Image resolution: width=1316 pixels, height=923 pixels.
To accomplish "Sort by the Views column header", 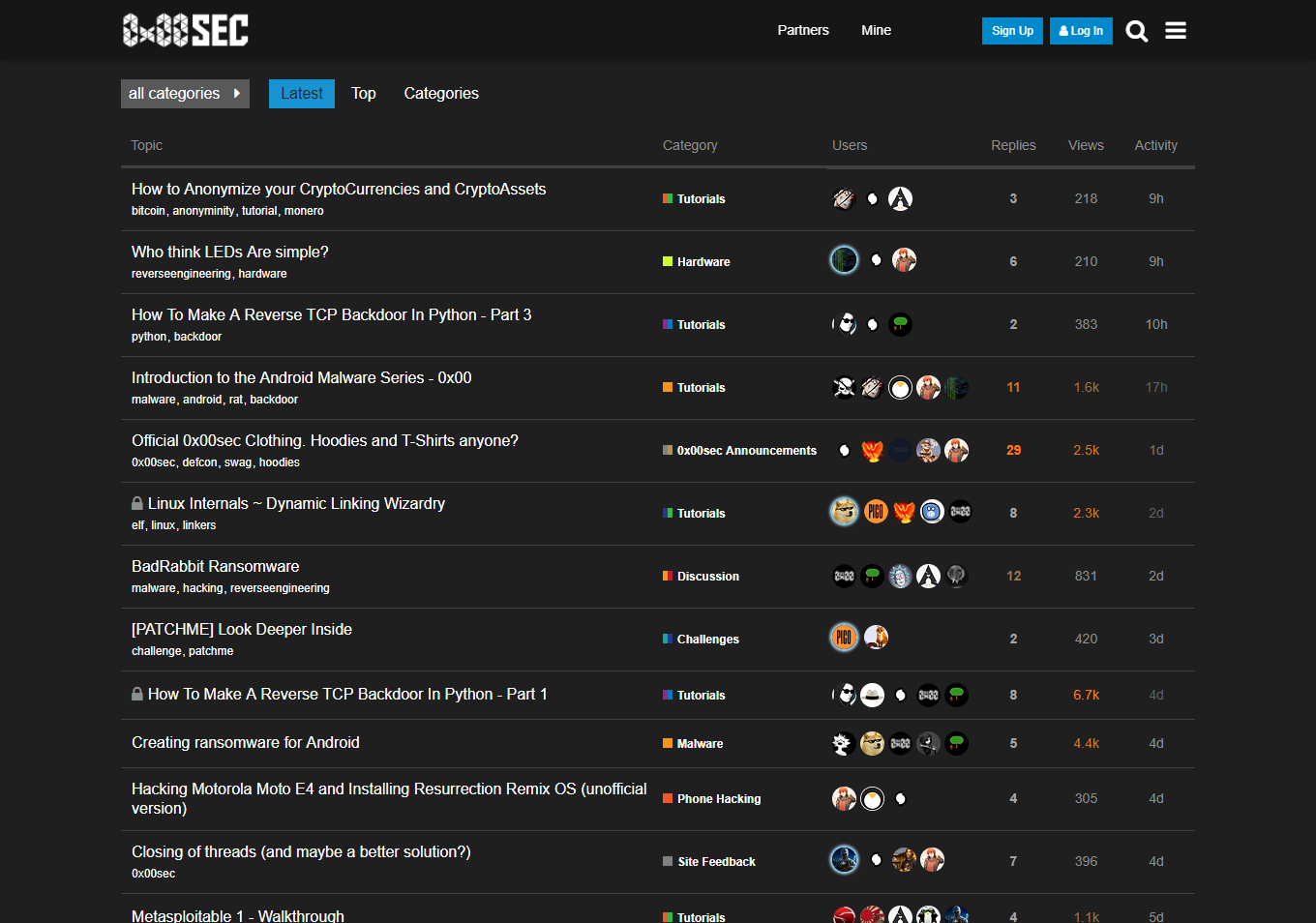I will (1086, 145).
